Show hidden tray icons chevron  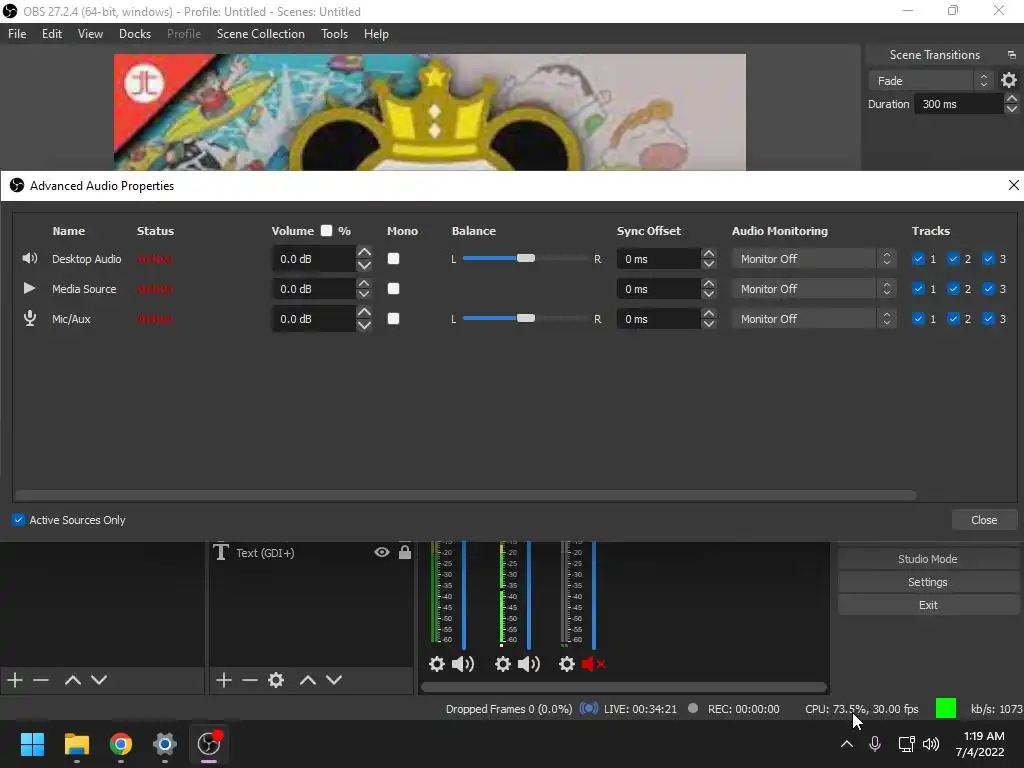pos(847,744)
